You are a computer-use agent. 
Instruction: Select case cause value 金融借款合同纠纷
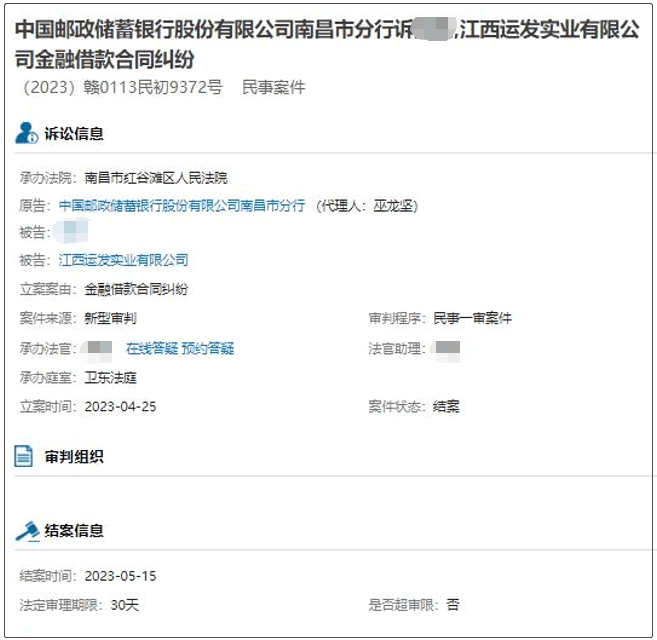tap(136, 289)
